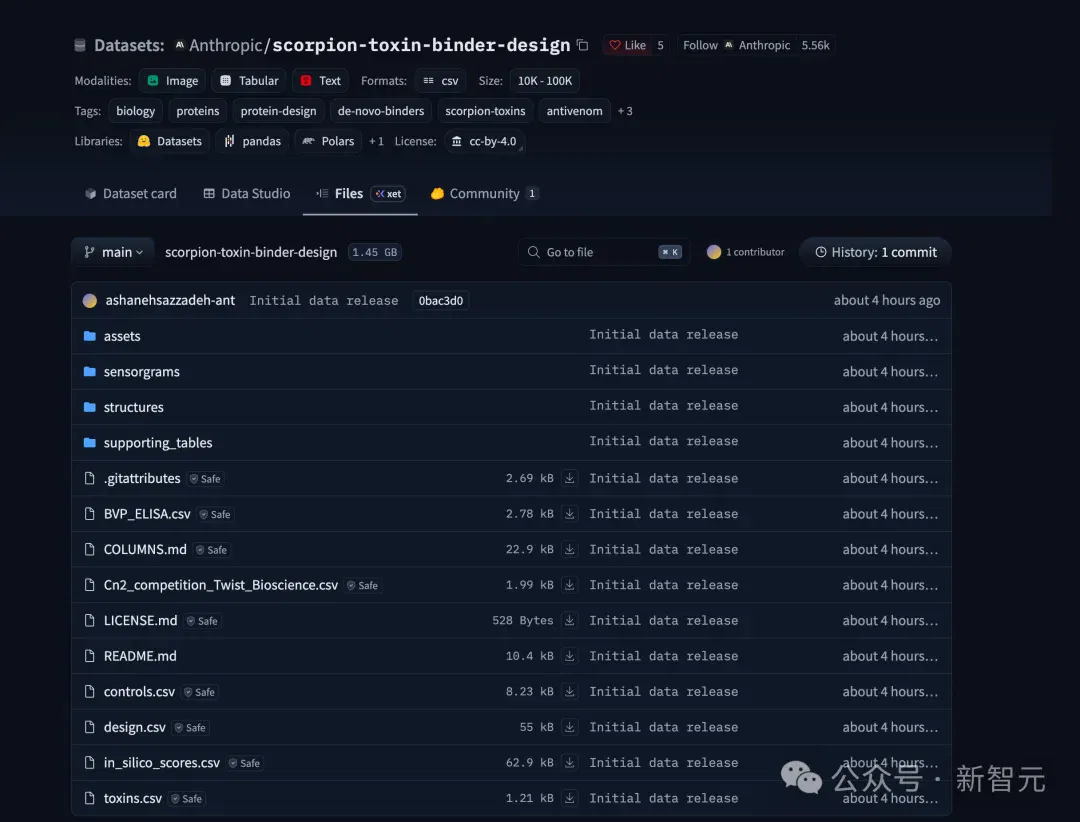The width and height of the screenshot is (1080, 822).
Task: Download toxins.csv using its arrow icon
Action: [569, 798]
